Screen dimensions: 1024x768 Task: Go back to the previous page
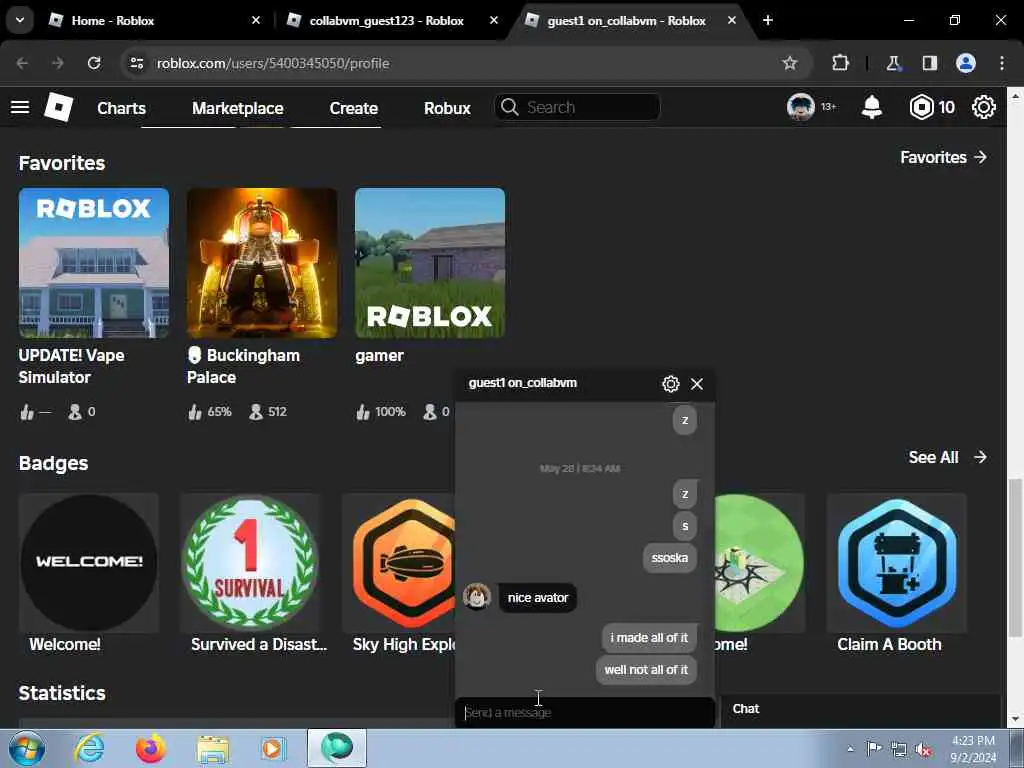point(22,63)
